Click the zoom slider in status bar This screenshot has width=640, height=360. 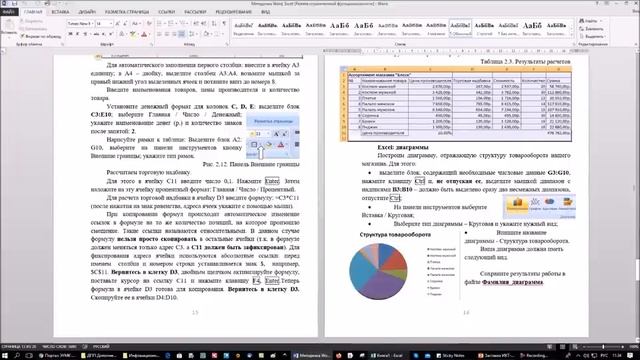tap(602, 347)
